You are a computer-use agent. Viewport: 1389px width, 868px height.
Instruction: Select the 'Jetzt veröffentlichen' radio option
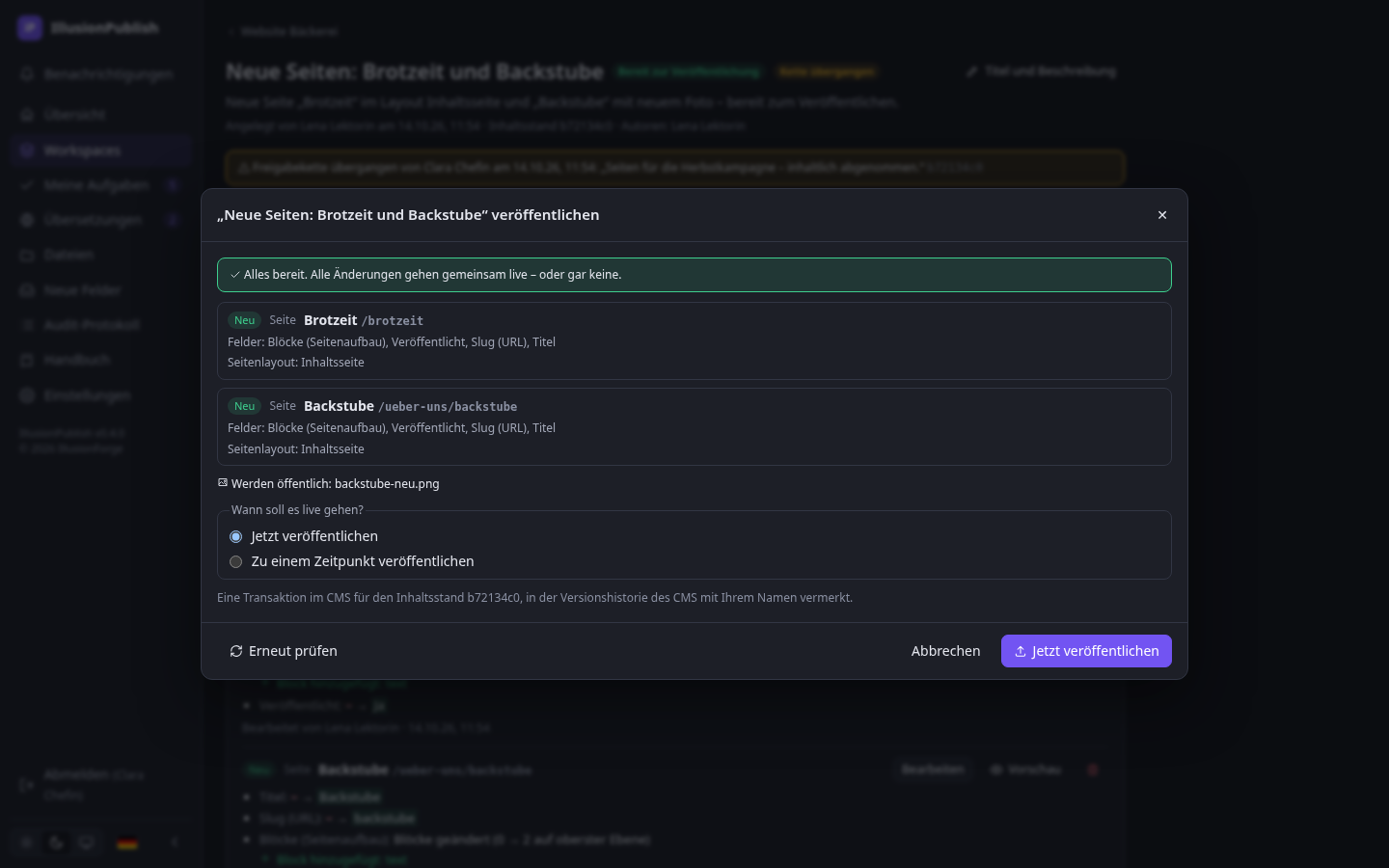[x=235, y=536]
